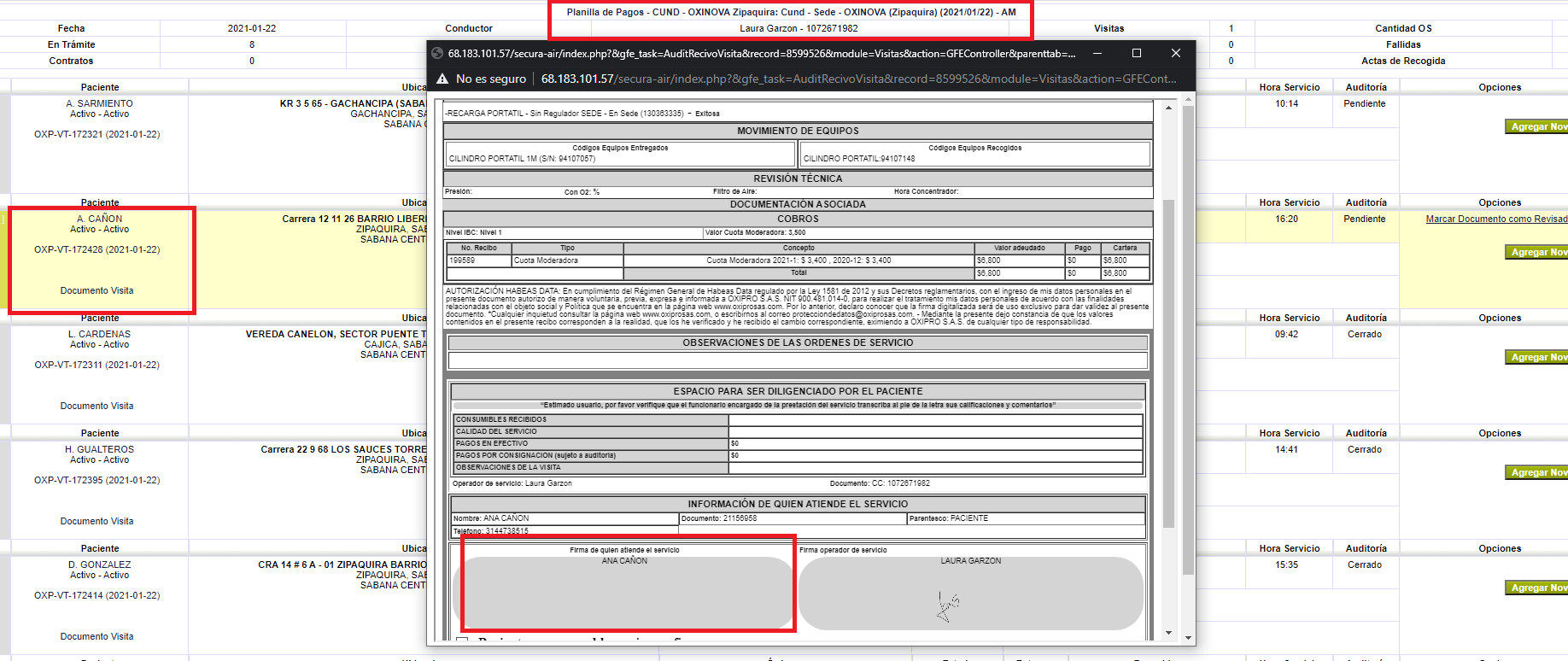Click Agregar Novedad button in H. Gualteros row

click(1536, 472)
